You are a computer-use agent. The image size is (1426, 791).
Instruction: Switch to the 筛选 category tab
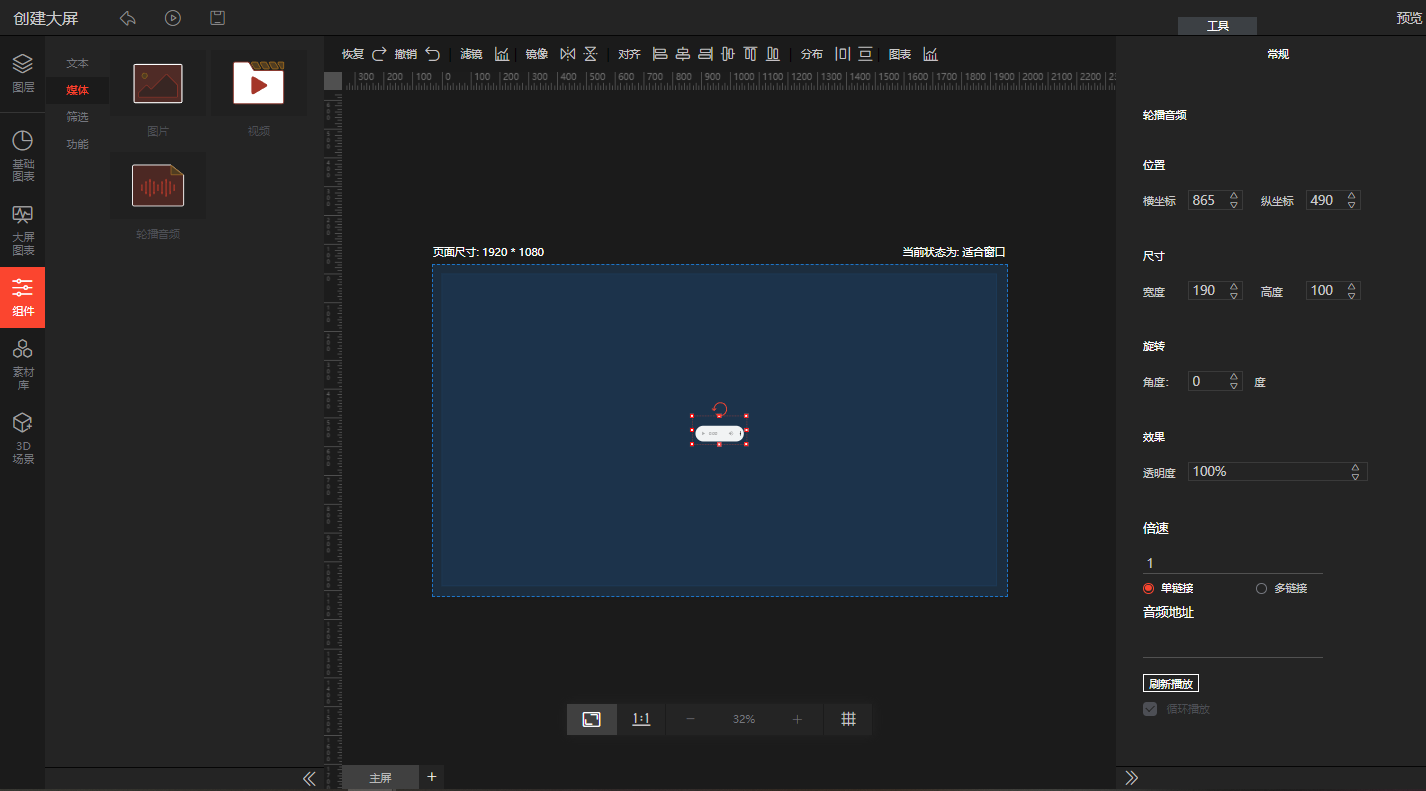77,117
